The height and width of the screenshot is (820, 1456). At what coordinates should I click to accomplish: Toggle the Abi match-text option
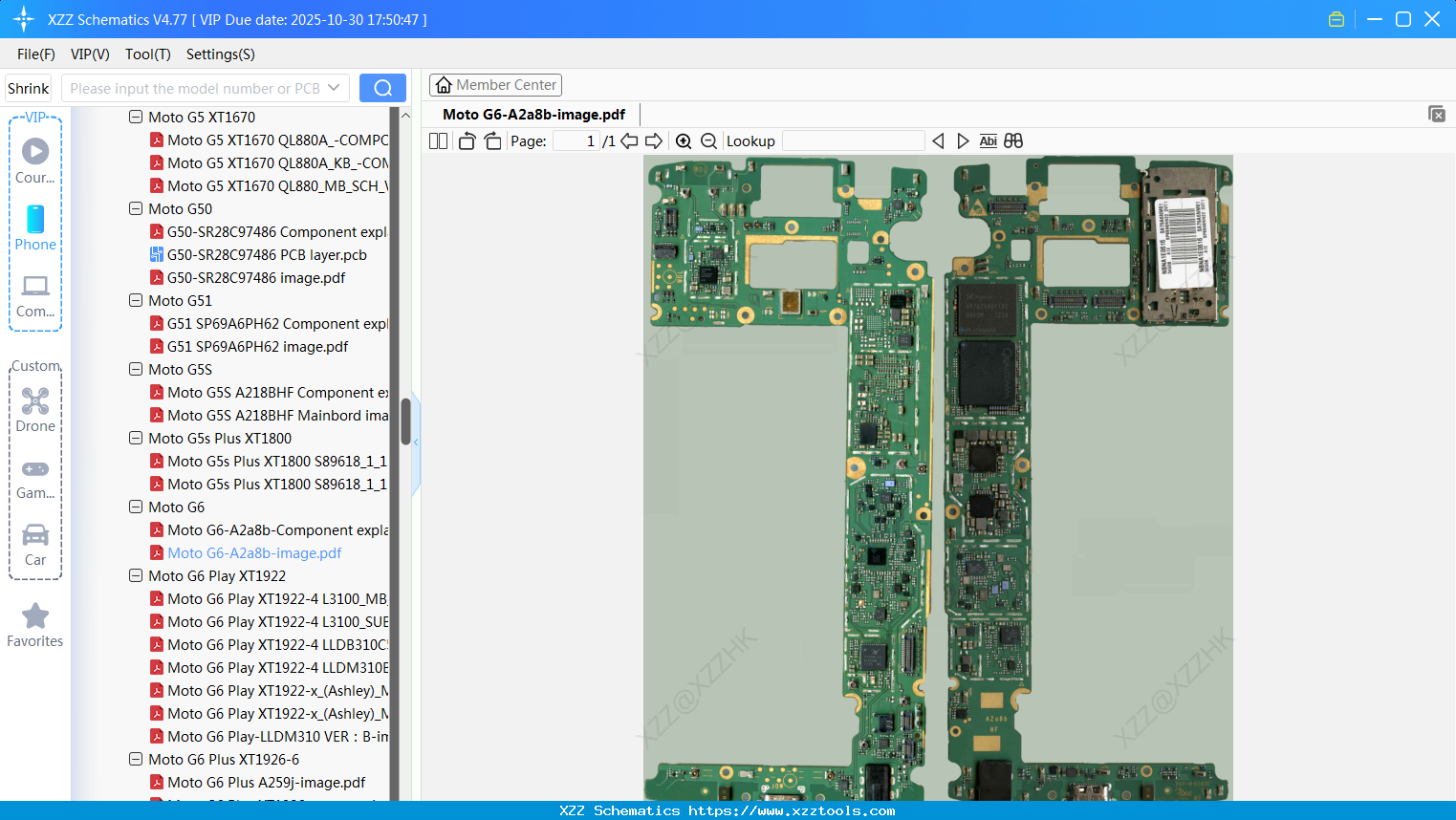click(x=988, y=141)
